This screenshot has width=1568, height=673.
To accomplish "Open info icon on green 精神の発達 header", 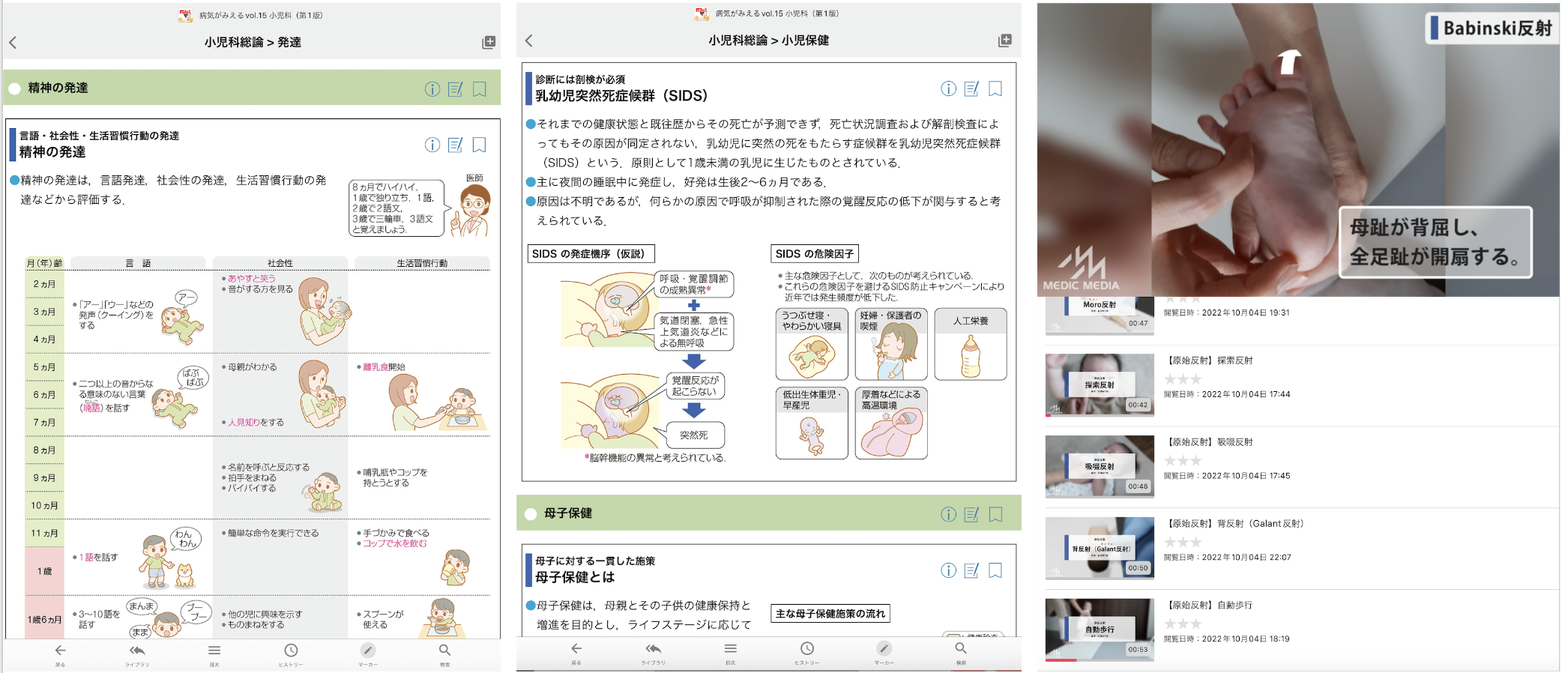I will [432, 89].
